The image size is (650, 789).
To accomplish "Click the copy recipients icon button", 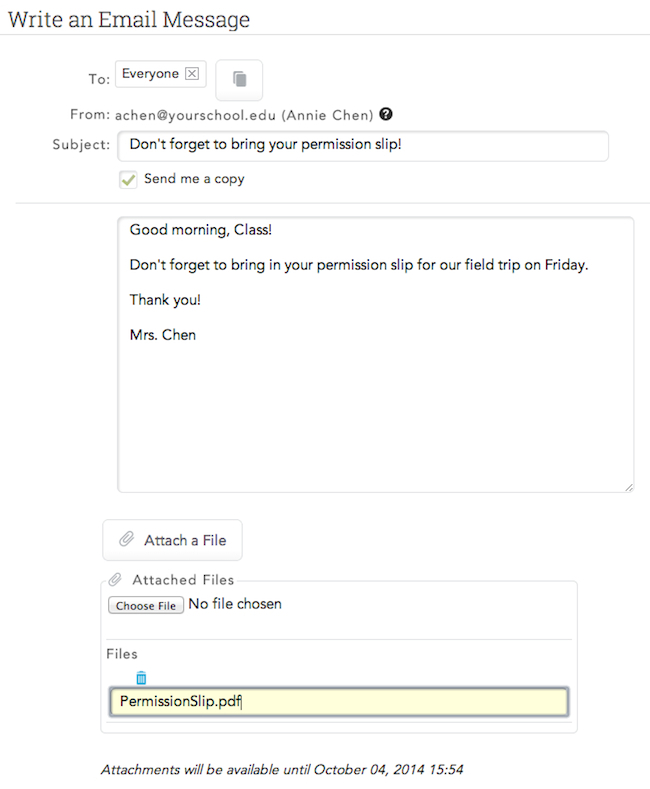I will [x=239, y=79].
